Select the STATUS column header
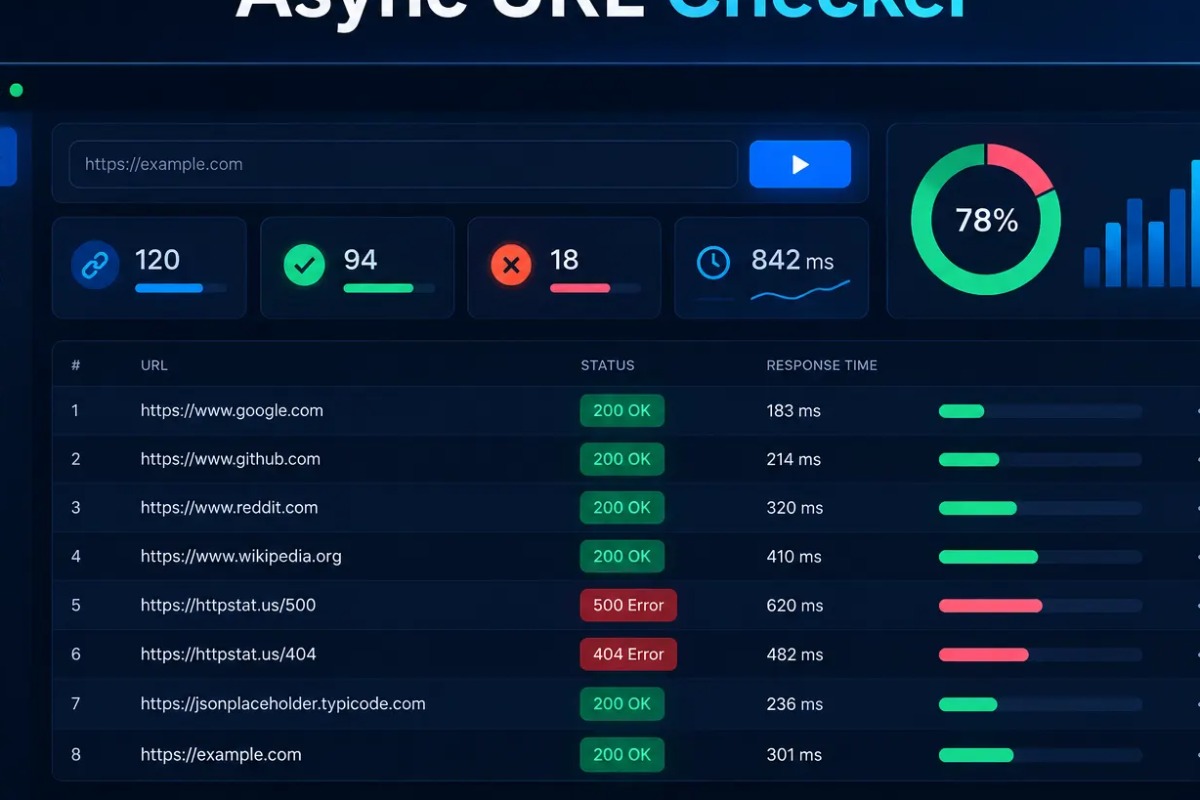Viewport: 1200px width, 800px height. pyautogui.click(x=608, y=365)
